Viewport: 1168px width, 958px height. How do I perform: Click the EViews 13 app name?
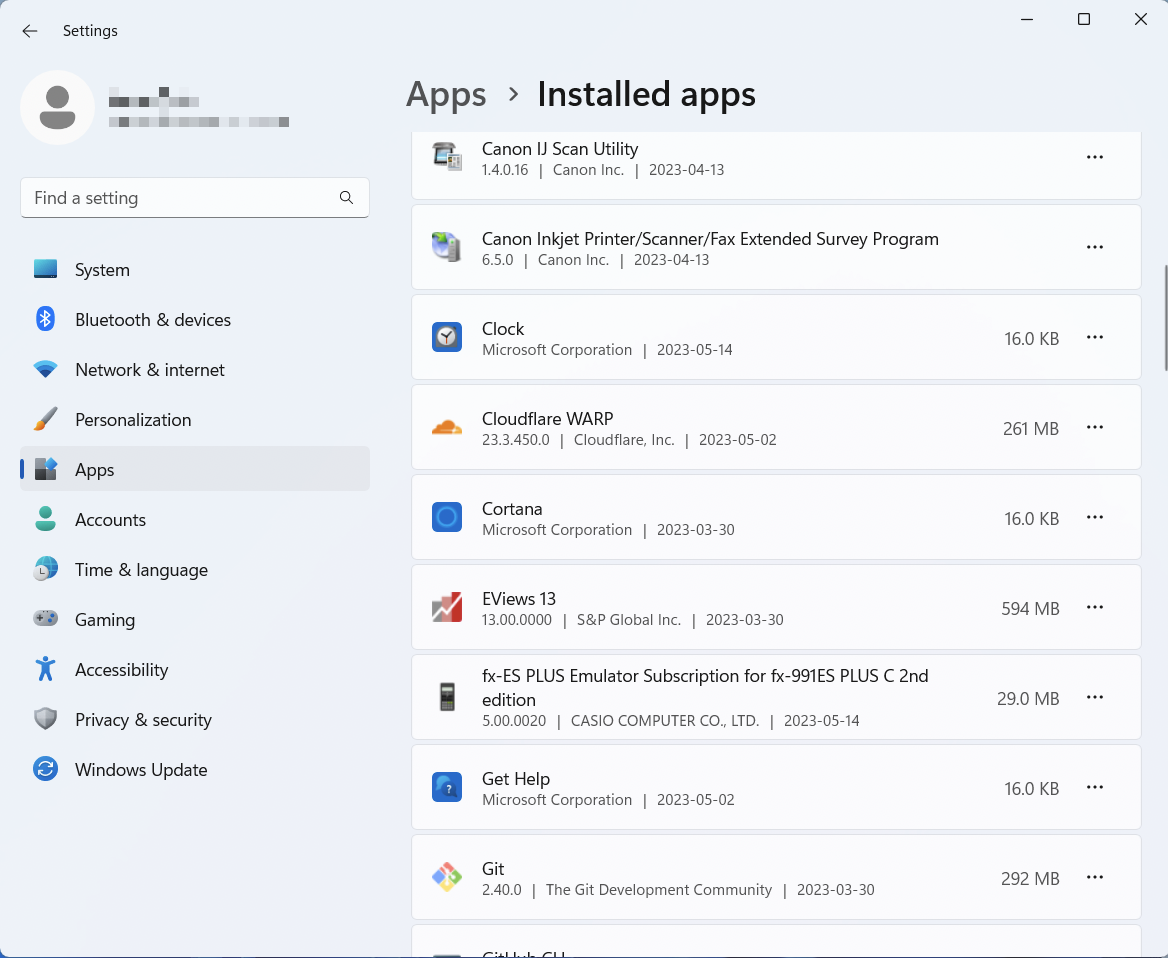coord(518,599)
